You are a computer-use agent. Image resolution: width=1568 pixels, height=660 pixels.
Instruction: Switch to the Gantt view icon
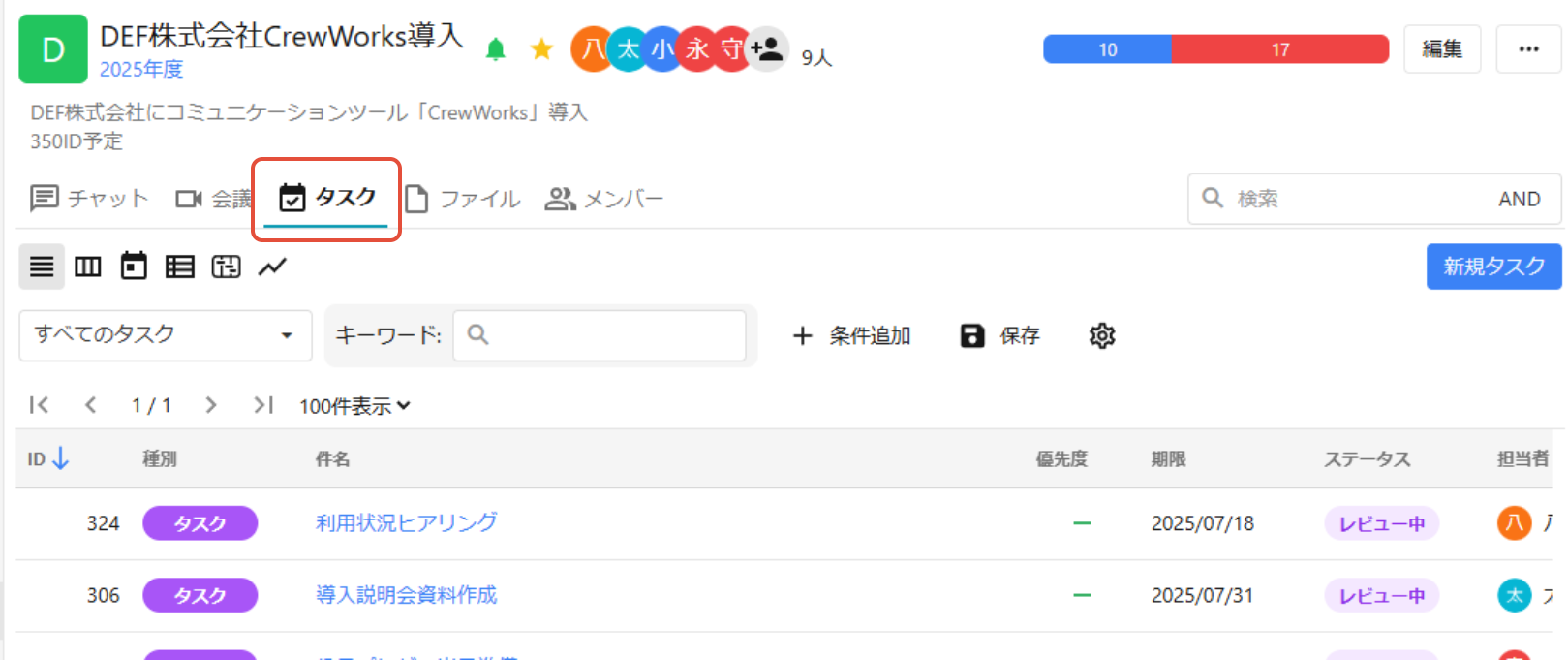[227, 267]
